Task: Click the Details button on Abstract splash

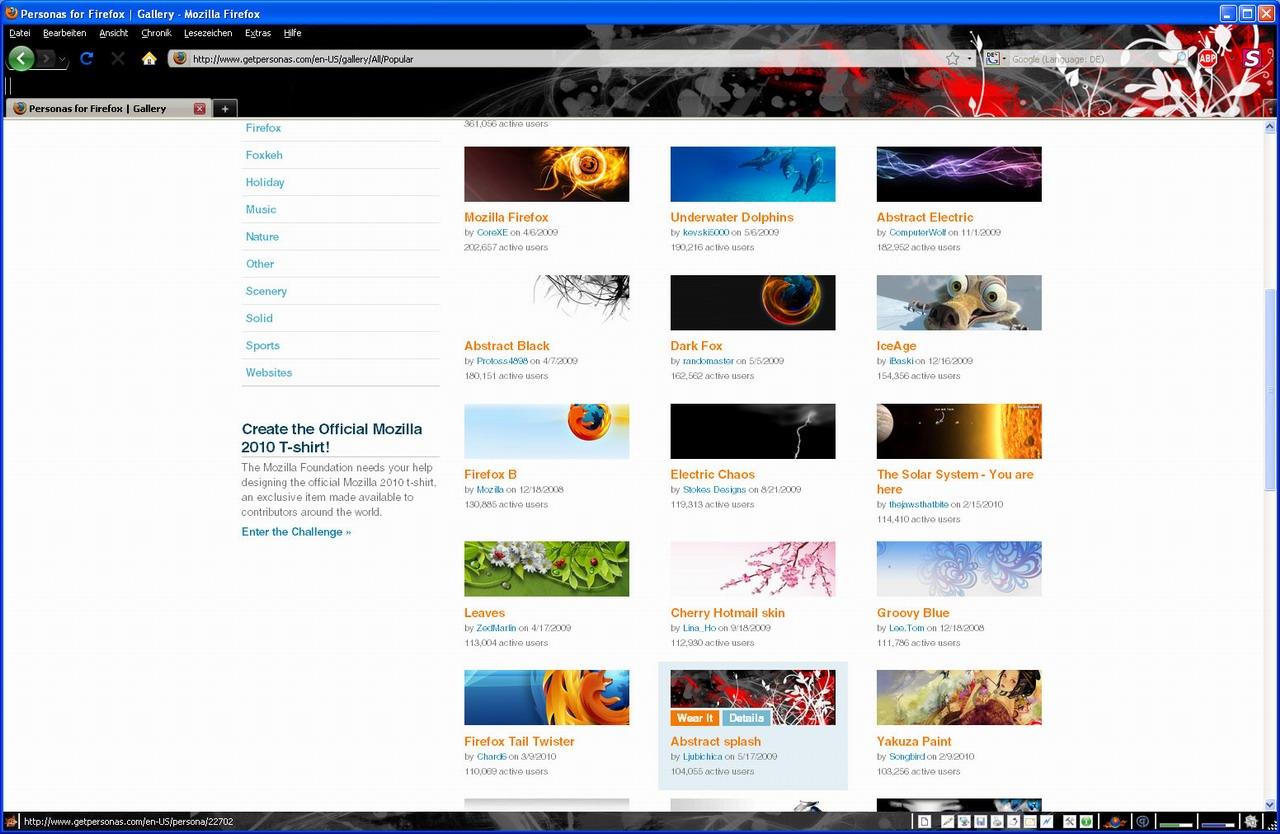Action: (746, 718)
